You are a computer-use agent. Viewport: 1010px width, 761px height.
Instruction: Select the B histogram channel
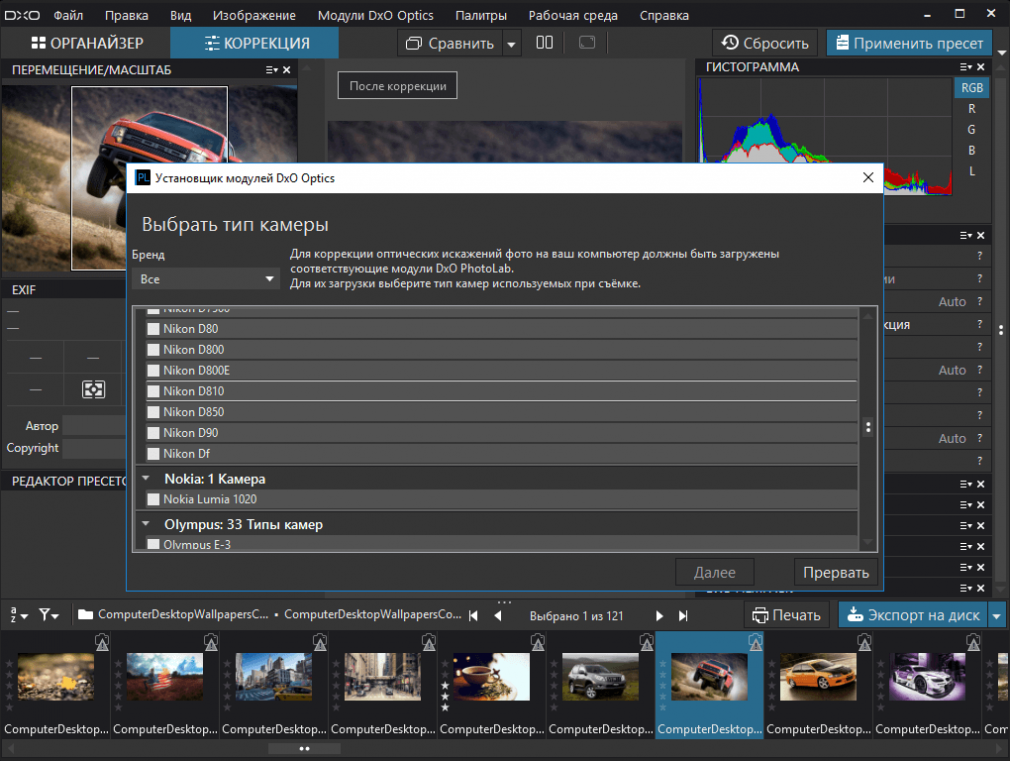pos(972,150)
